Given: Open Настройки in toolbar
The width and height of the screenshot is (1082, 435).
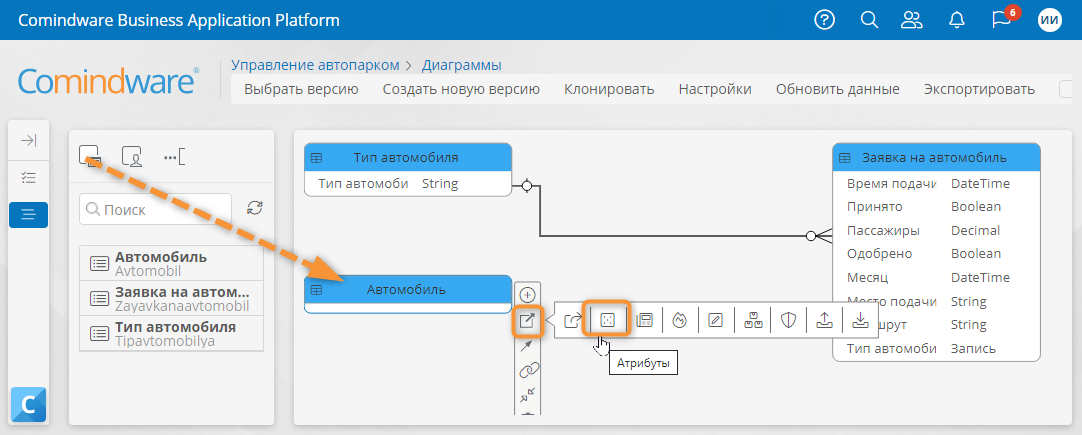Looking at the screenshot, I should click(715, 89).
